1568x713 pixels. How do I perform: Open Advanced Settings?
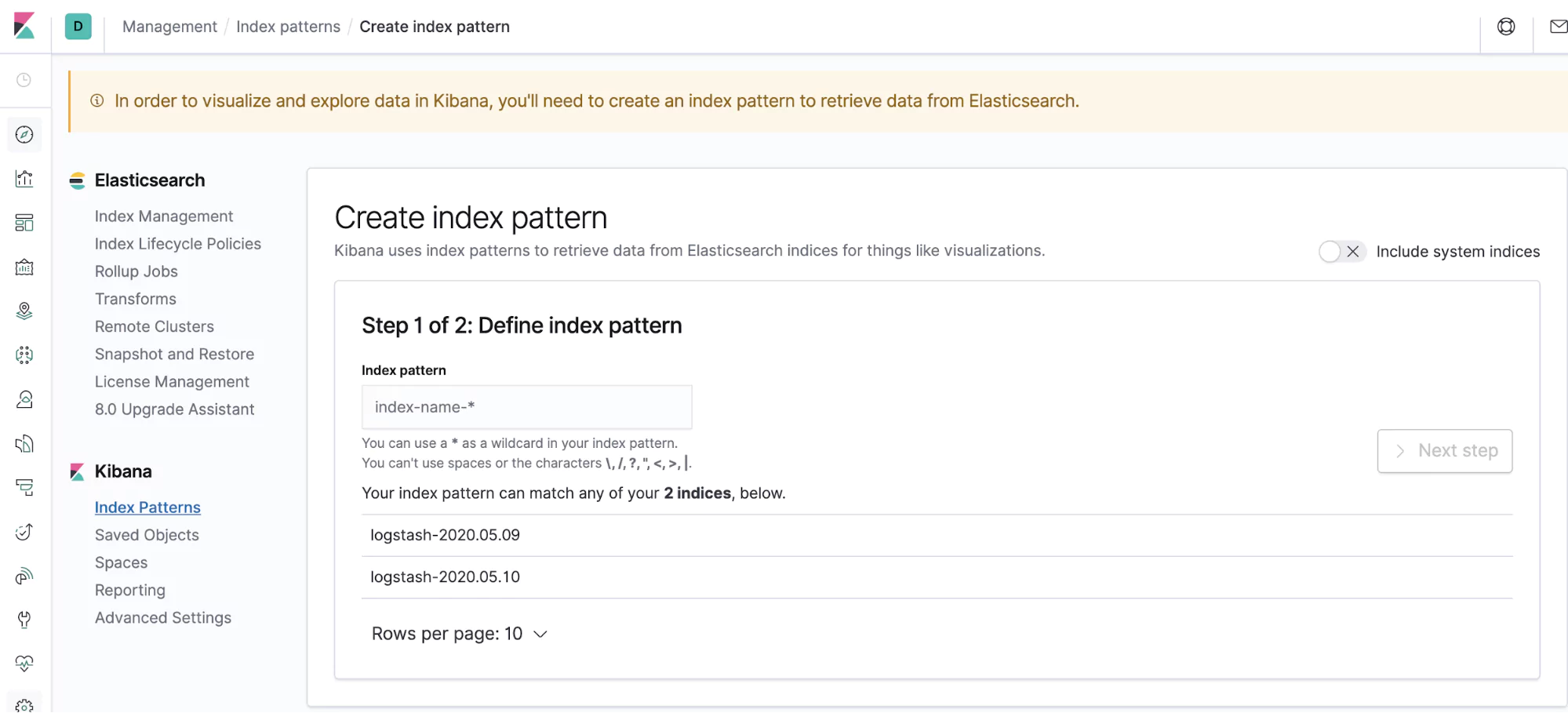tap(163, 618)
